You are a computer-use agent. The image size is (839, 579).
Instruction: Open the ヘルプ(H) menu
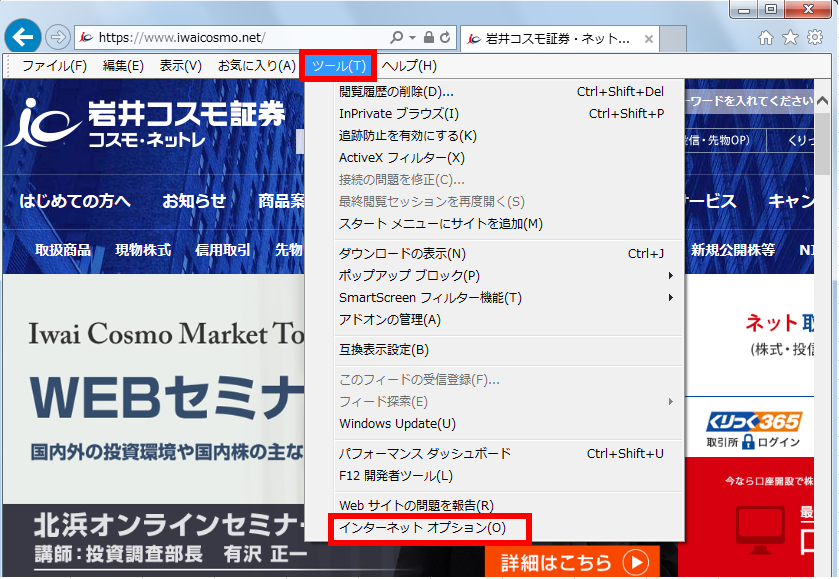409,66
